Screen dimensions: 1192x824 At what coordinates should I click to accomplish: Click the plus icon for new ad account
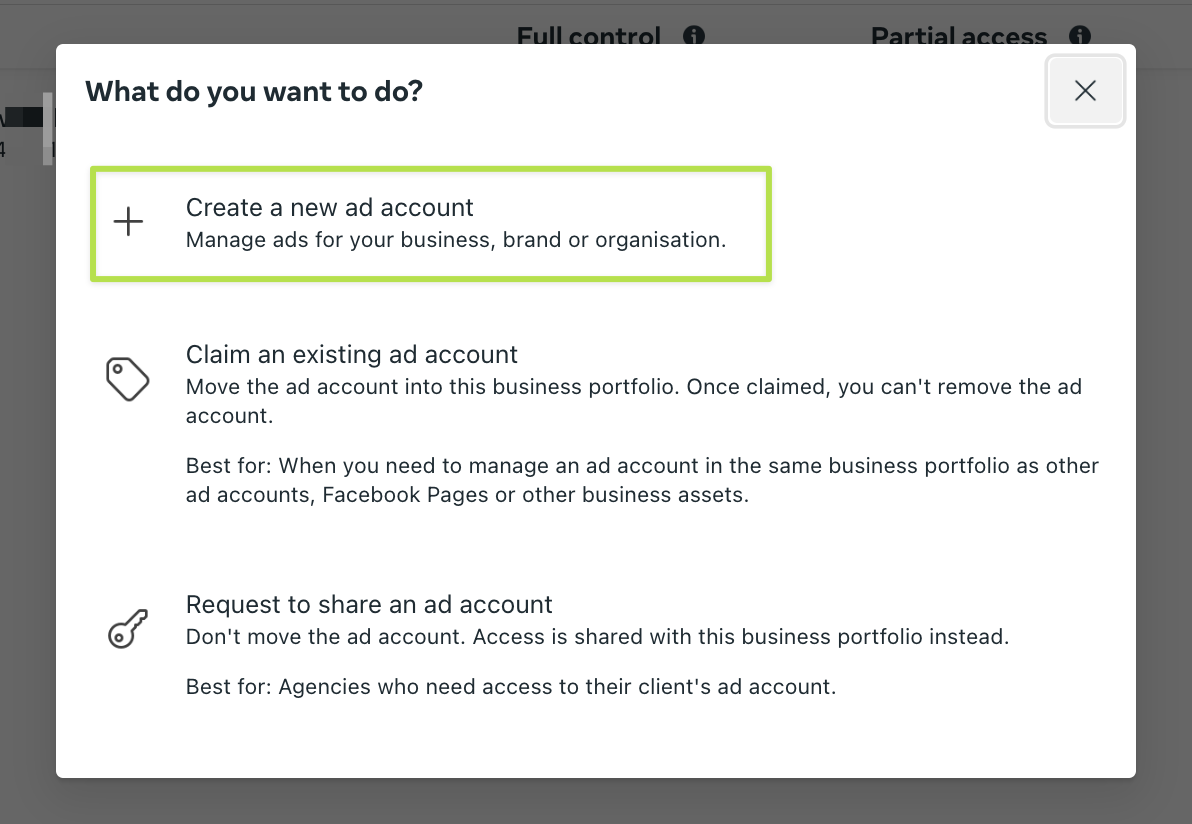click(x=128, y=222)
